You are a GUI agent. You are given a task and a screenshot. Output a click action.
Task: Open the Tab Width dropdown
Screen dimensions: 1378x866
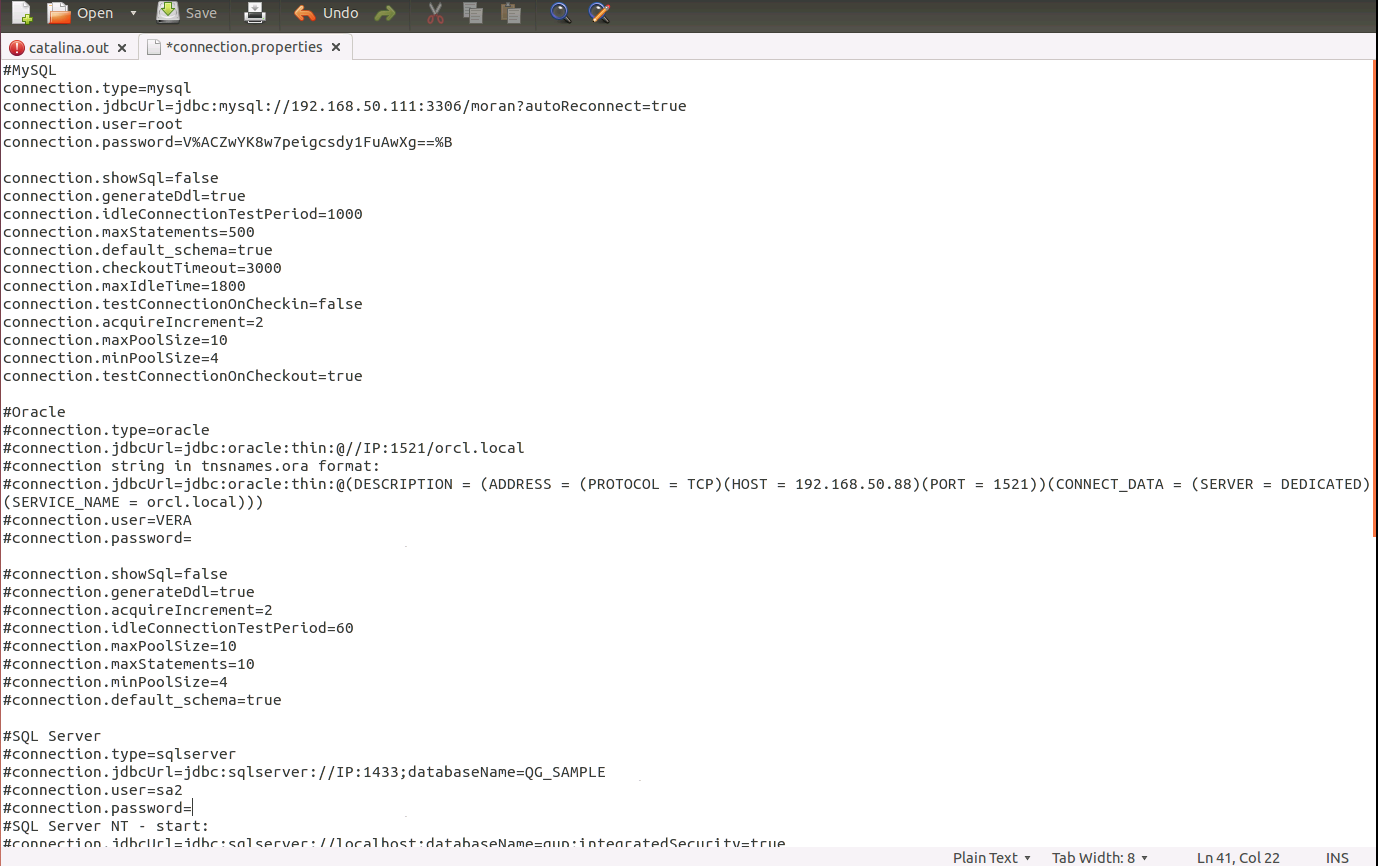coord(1100,857)
